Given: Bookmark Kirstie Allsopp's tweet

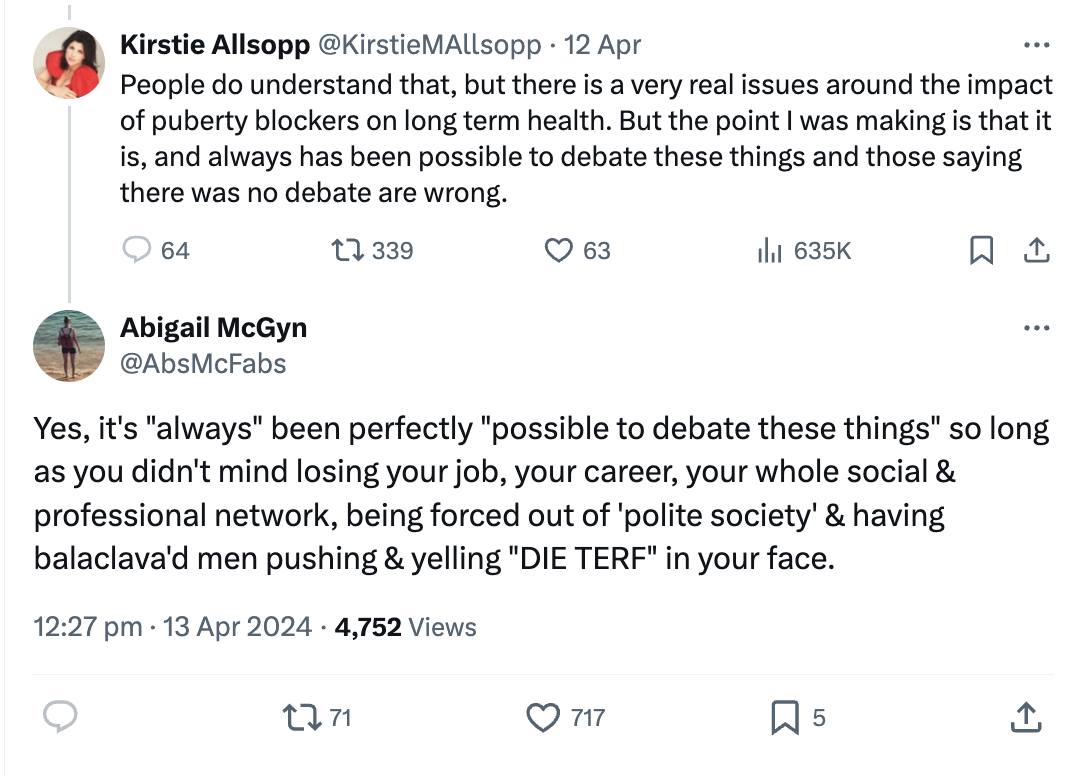Looking at the screenshot, I should [x=982, y=251].
